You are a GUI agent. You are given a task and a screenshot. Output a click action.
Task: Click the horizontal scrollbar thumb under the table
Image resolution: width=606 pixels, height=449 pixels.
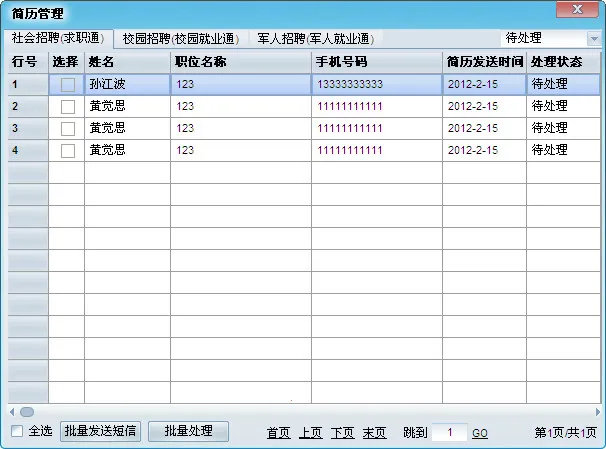27,411
